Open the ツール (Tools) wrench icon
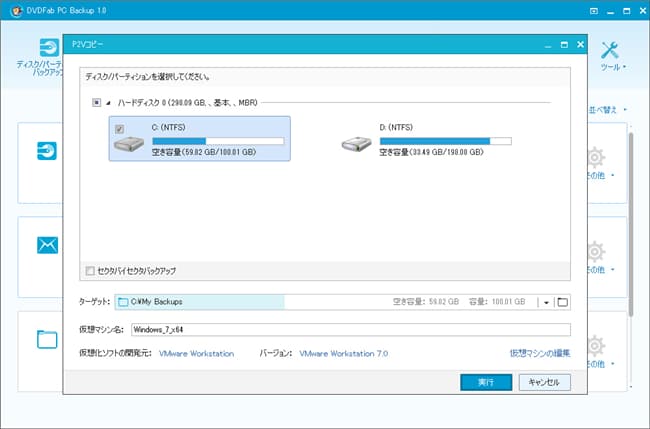Viewport: 650px width, 429px height. (x=610, y=50)
